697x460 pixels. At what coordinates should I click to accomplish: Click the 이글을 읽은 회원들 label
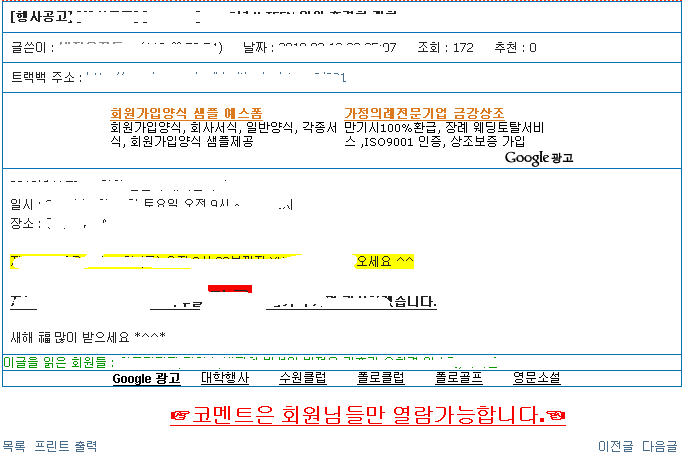click(x=58, y=362)
